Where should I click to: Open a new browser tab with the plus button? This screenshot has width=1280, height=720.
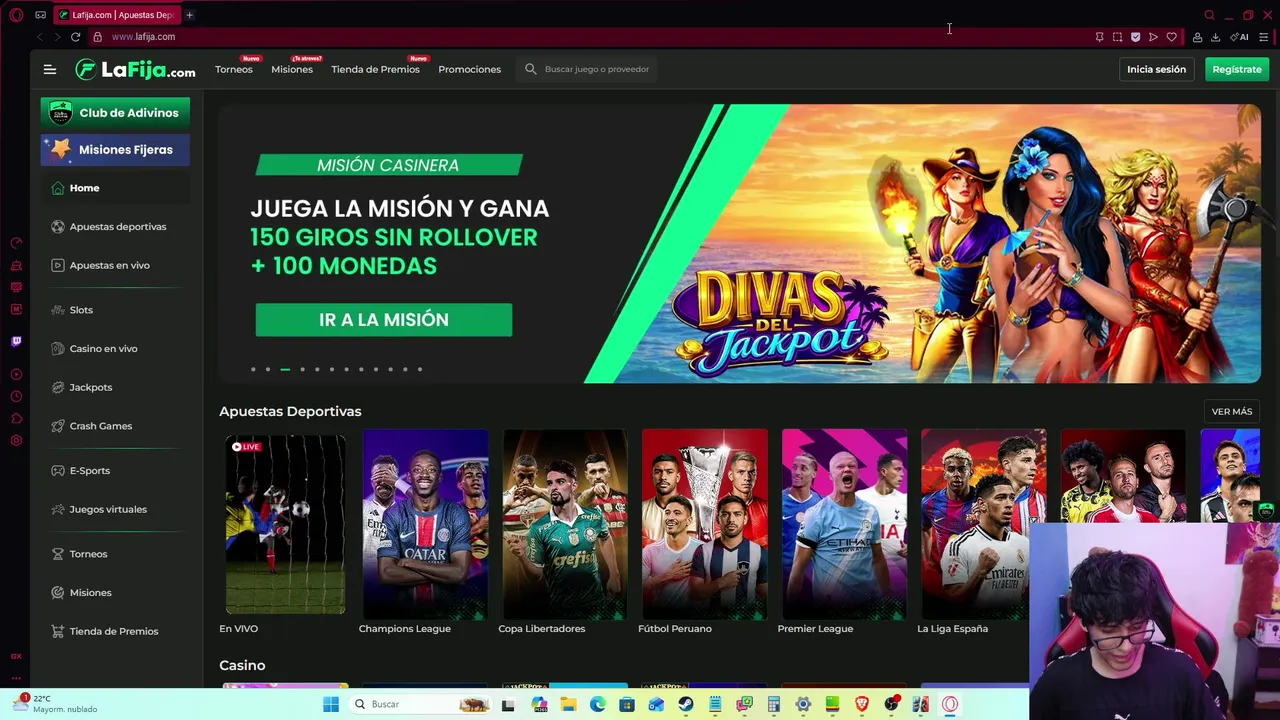coord(189,15)
